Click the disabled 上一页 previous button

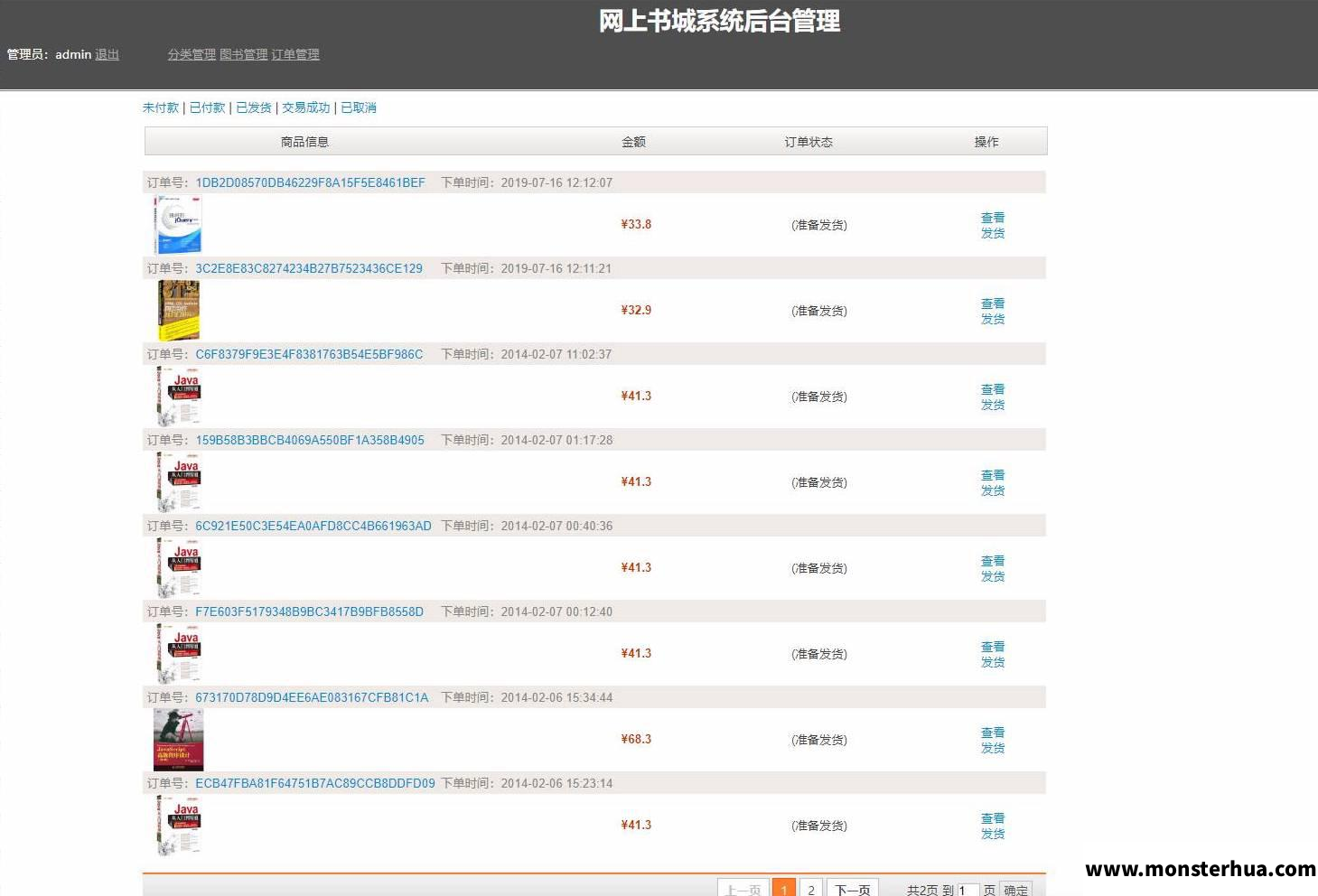point(743,889)
